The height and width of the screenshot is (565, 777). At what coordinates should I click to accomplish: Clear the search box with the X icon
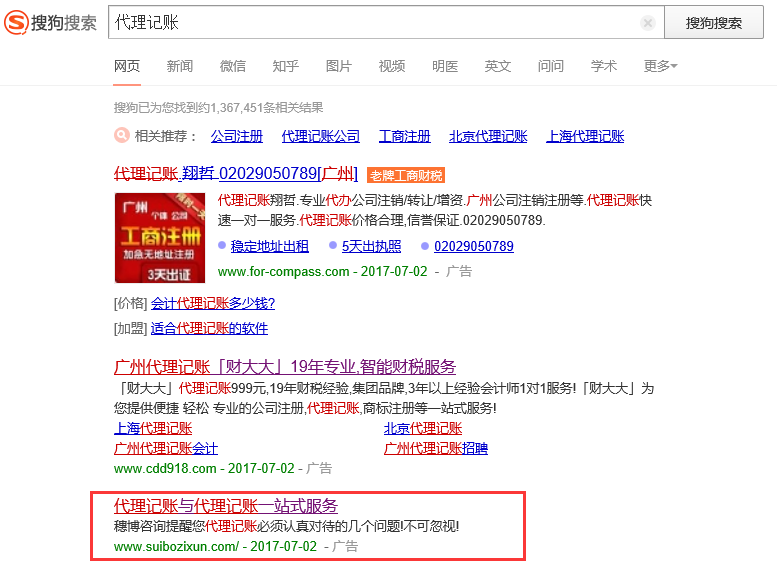(x=647, y=23)
